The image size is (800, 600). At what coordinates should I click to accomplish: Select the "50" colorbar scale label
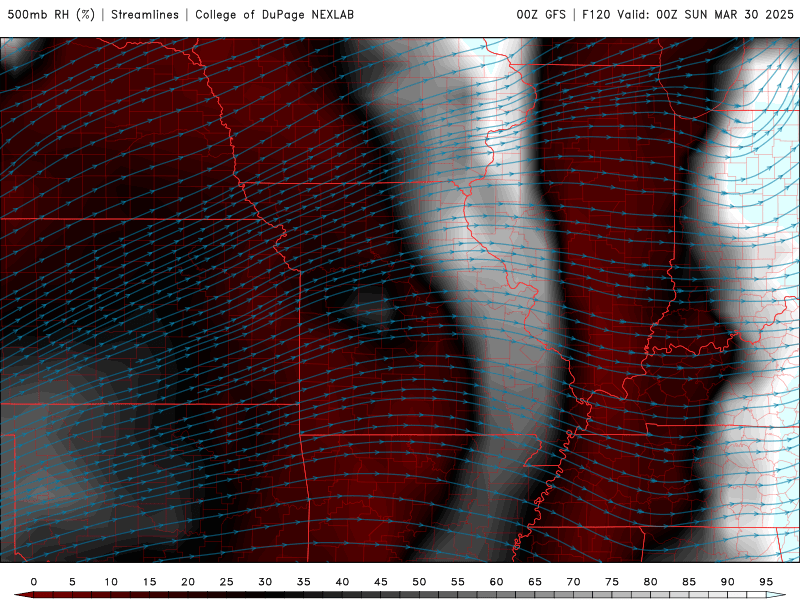point(419,582)
